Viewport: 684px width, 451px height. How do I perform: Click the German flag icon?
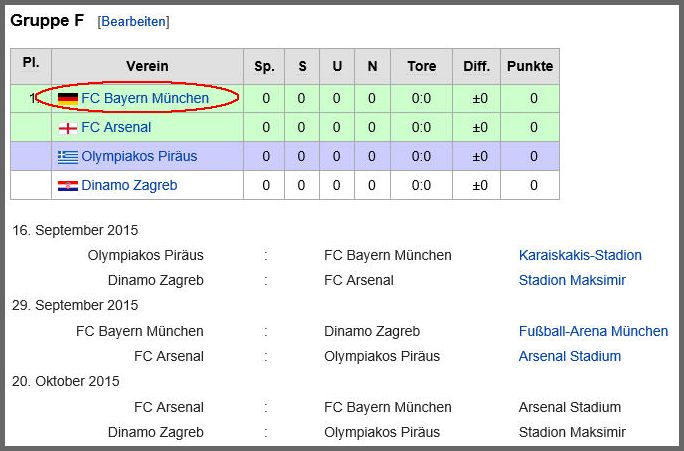(68, 99)
